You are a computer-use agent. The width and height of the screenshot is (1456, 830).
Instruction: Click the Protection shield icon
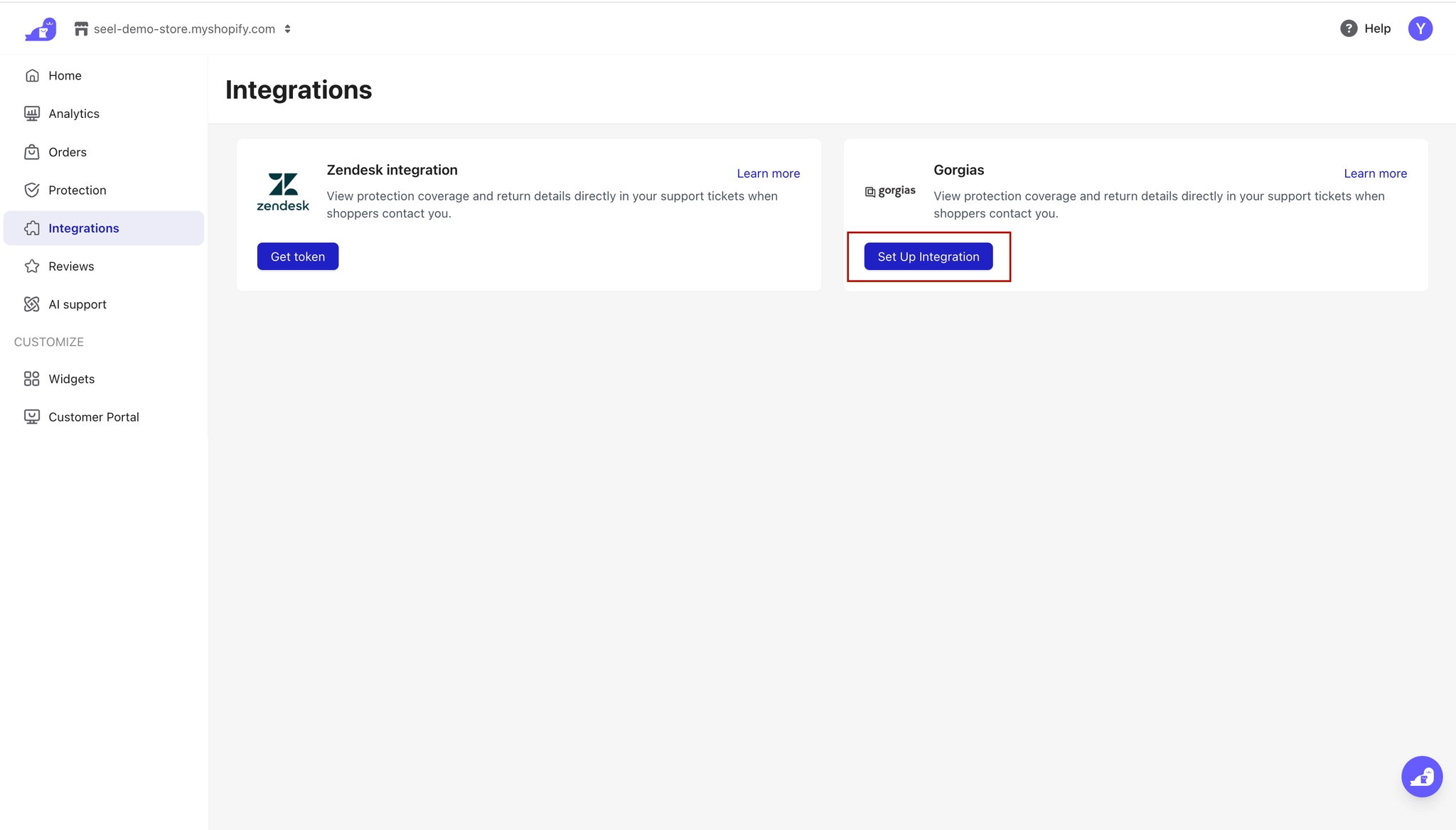click(x=32, y=190)
